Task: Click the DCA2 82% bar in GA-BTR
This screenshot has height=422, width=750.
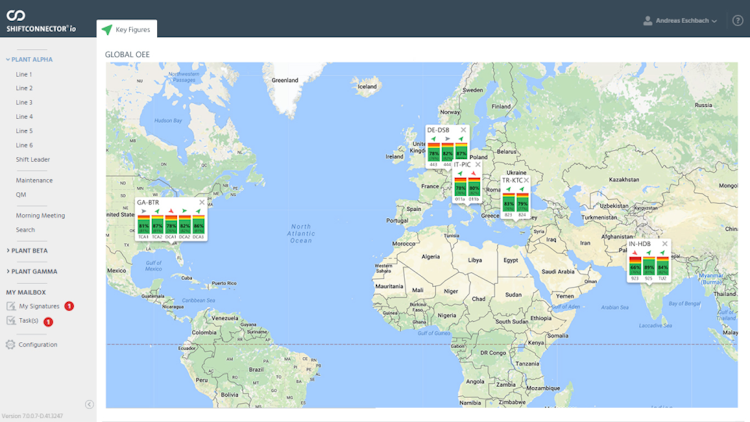Action: pyautogui.click(x=185, y=224)
